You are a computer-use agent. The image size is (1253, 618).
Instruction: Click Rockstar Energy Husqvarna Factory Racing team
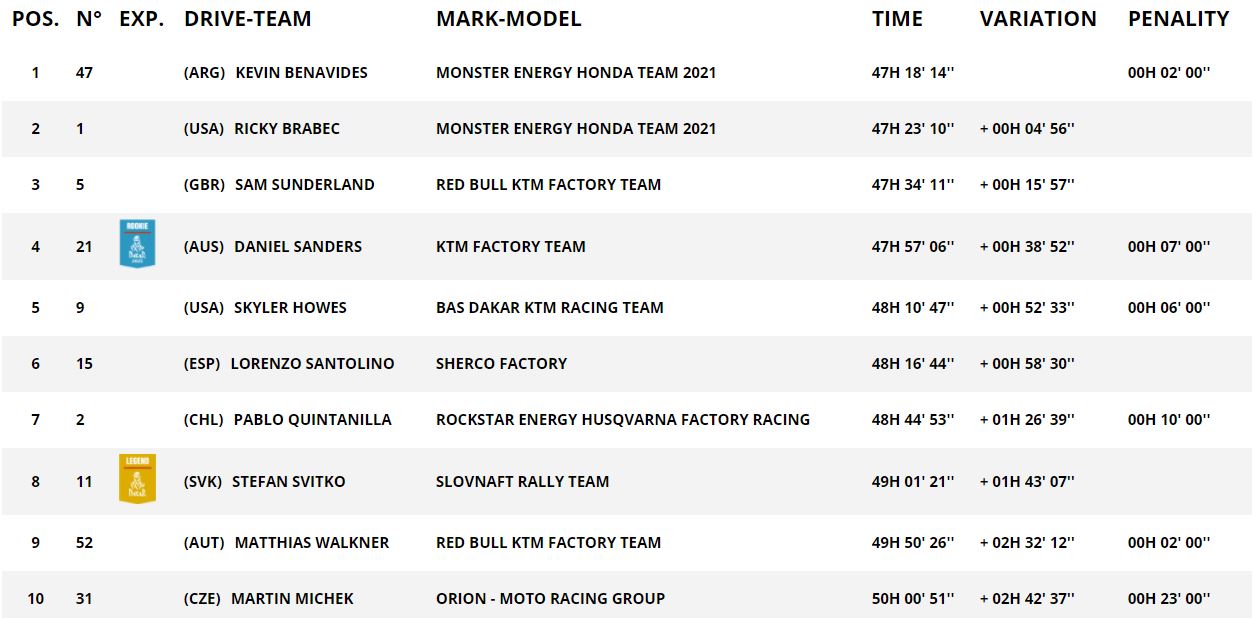(x=622, y=420)
